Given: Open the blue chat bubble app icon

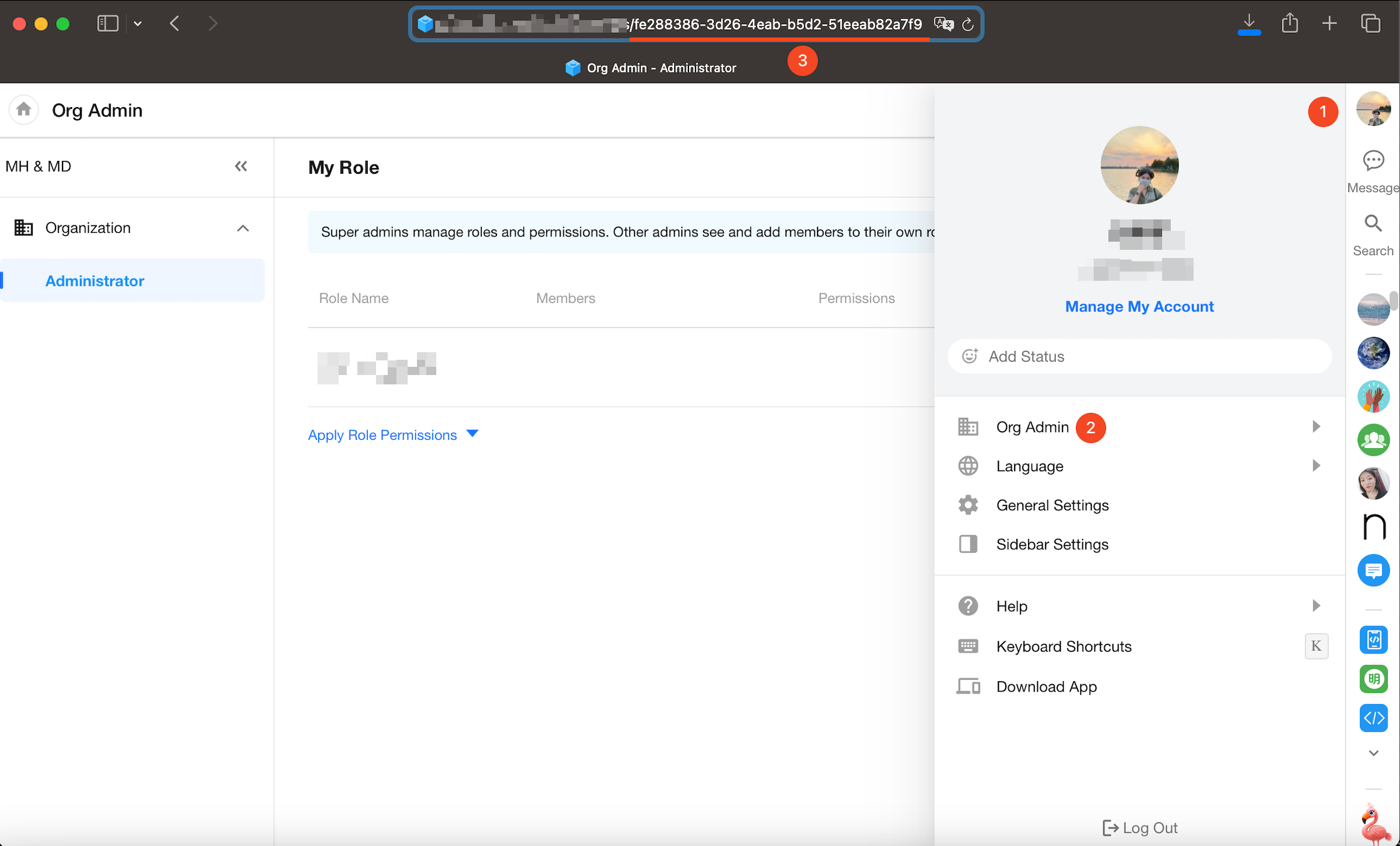Looking at the screenshot, I should (x=1373, y=570).
